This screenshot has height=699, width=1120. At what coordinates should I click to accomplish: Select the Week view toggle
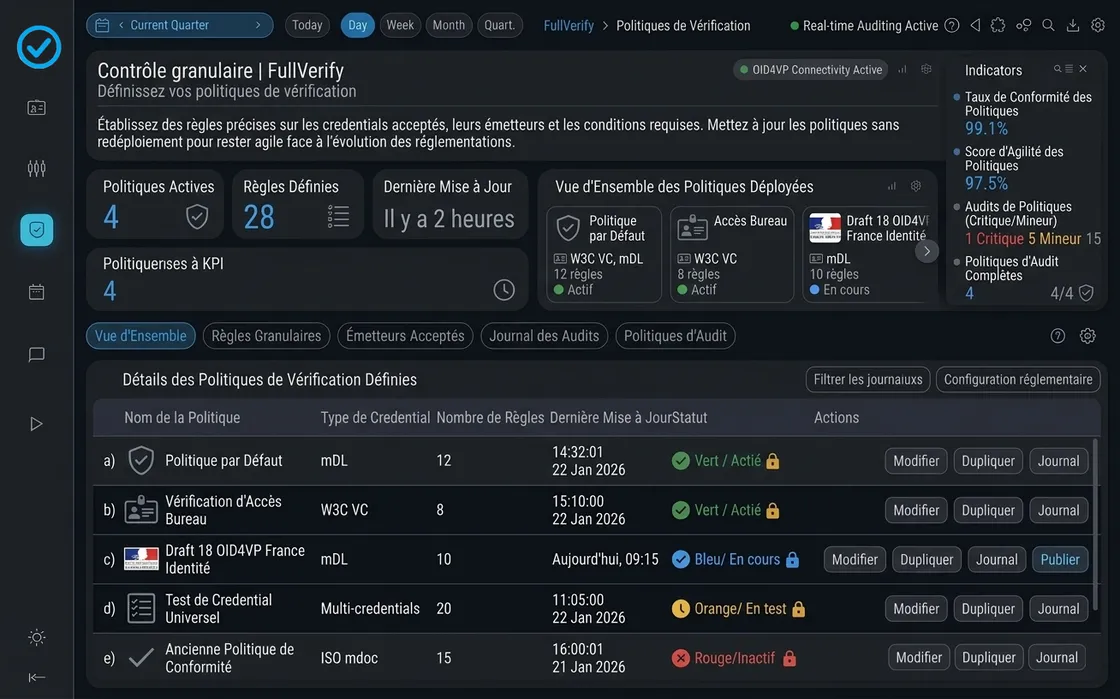coord(400,25)
